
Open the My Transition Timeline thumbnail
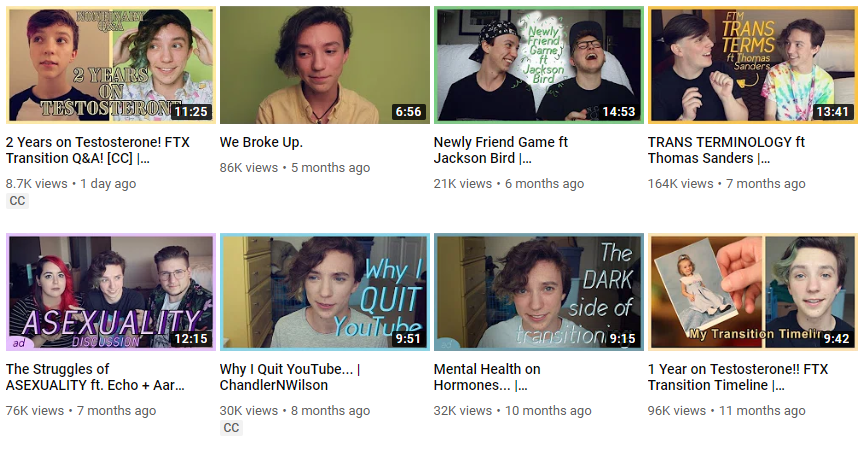point(753,292)
